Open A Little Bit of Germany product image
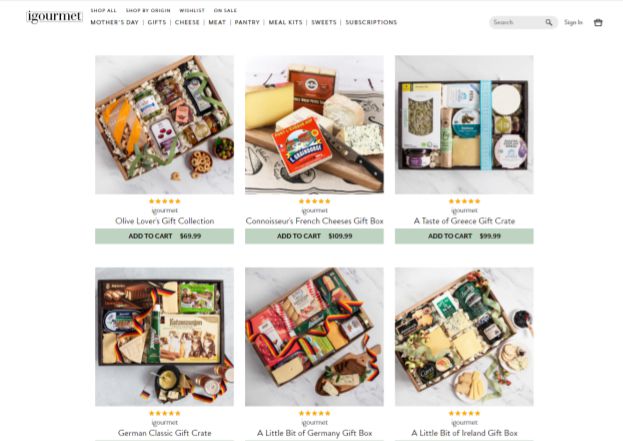Viewport: 623px width, 441px height. click(x=314, y=337)
